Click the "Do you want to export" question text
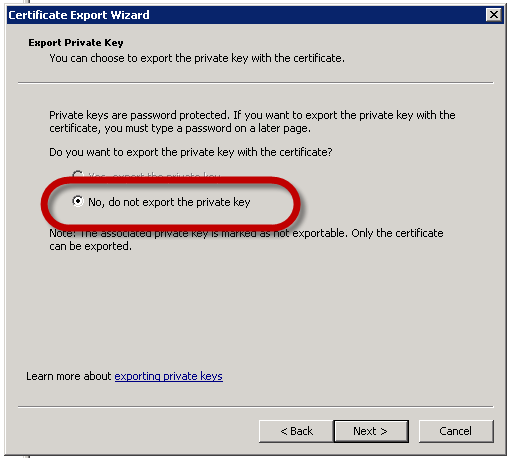 coord(191,152)
